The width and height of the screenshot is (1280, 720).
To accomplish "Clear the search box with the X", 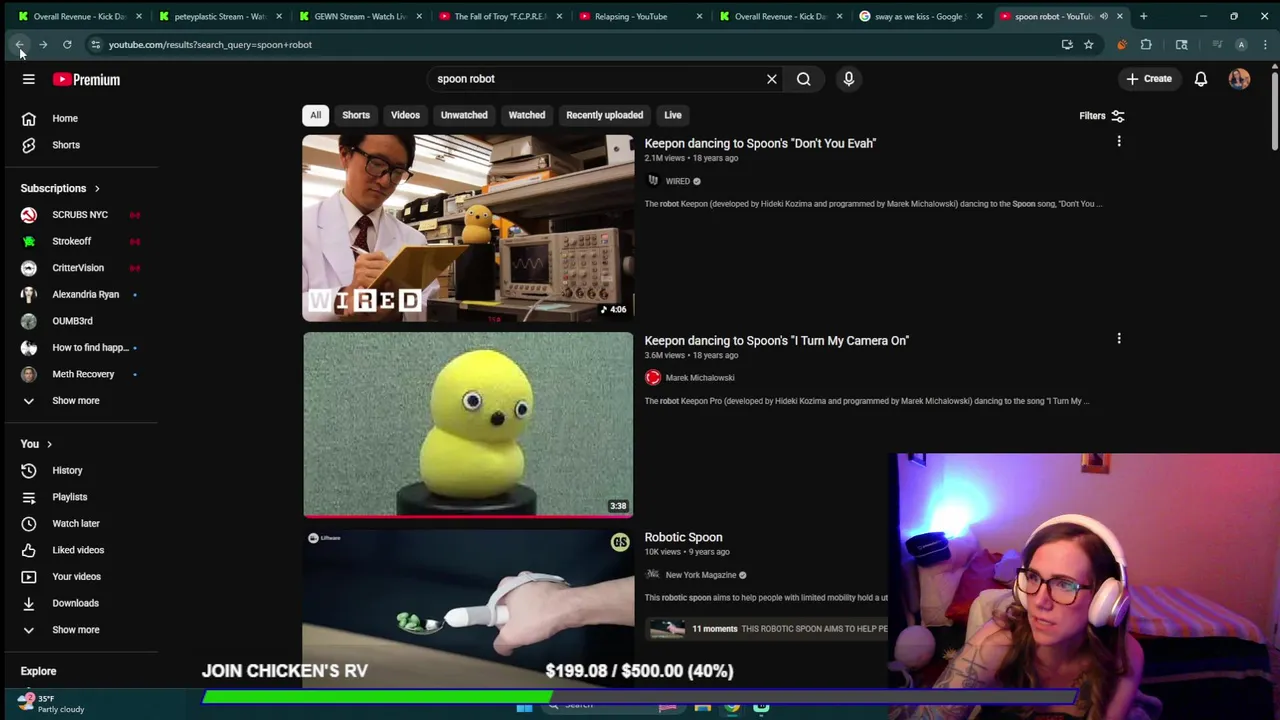I will [x=771, y=79].
